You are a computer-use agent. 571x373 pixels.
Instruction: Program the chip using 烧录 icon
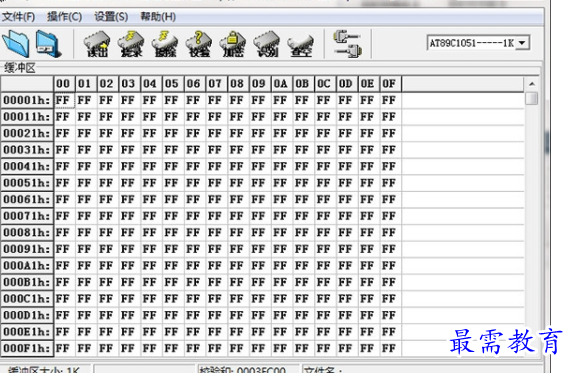point(131,44)
